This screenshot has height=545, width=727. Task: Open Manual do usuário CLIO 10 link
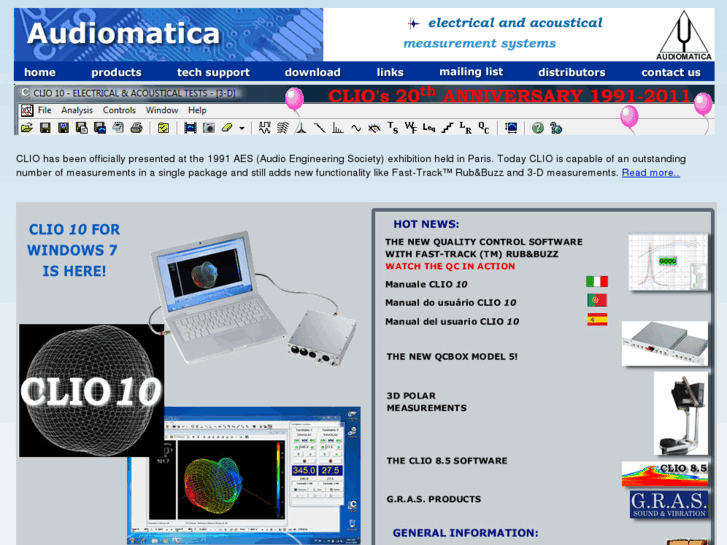click(450, 302)
